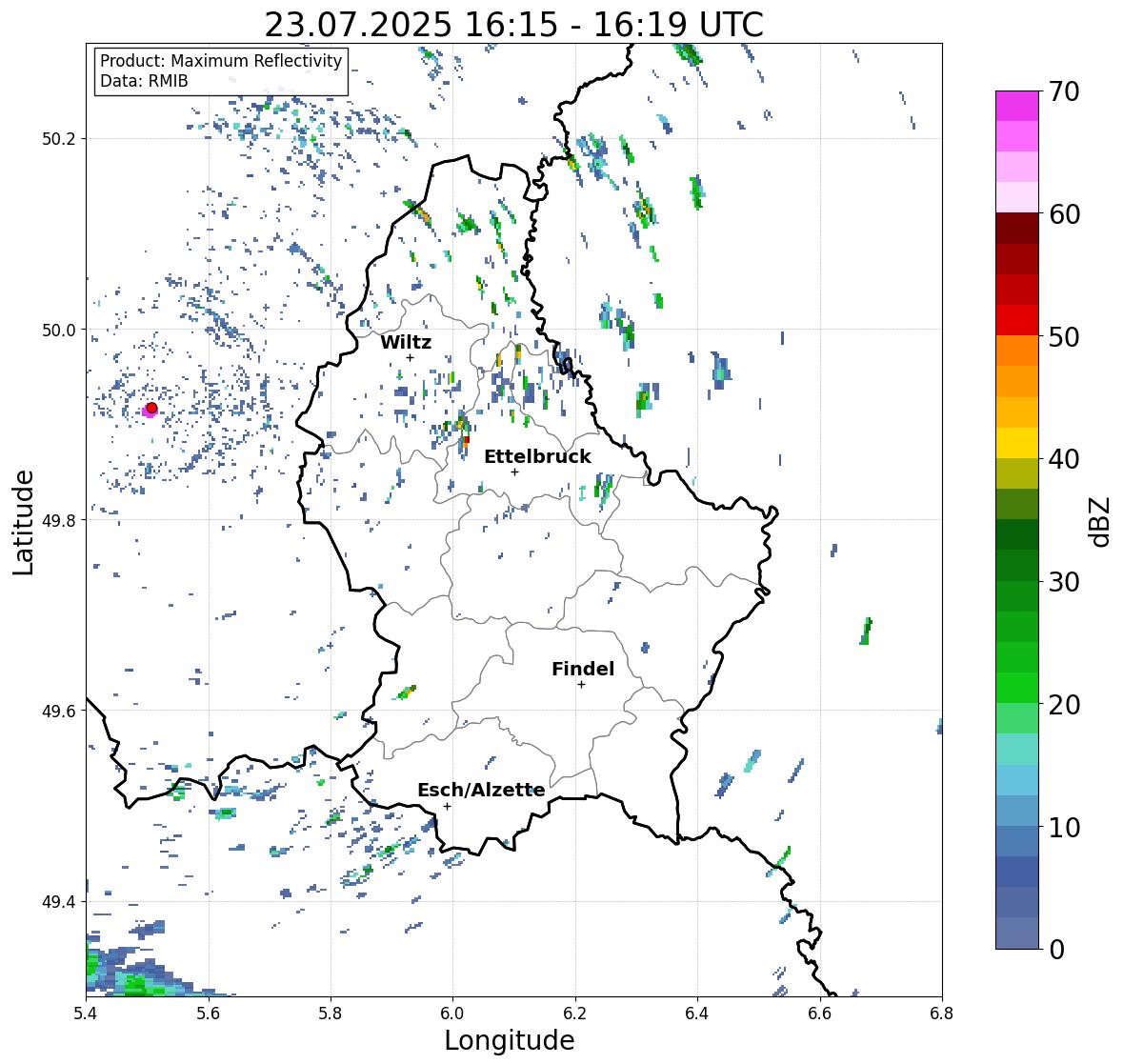Click the Findel station label
Image resolution: width=1123 pixels, height=1064 pixels.
pyautogui.click(x=582, y=669)
